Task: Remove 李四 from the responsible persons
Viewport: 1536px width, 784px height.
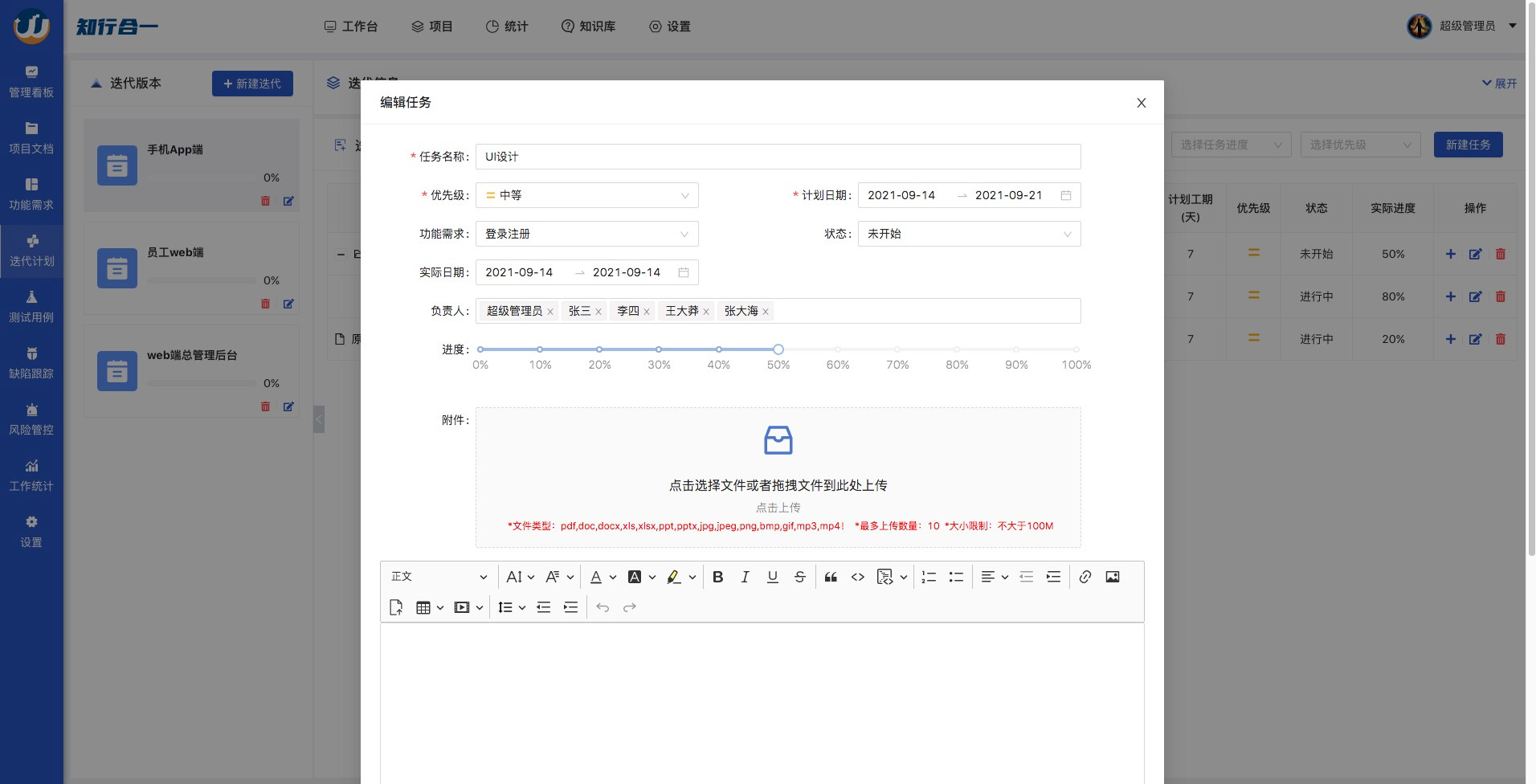Action: [647, 312]
